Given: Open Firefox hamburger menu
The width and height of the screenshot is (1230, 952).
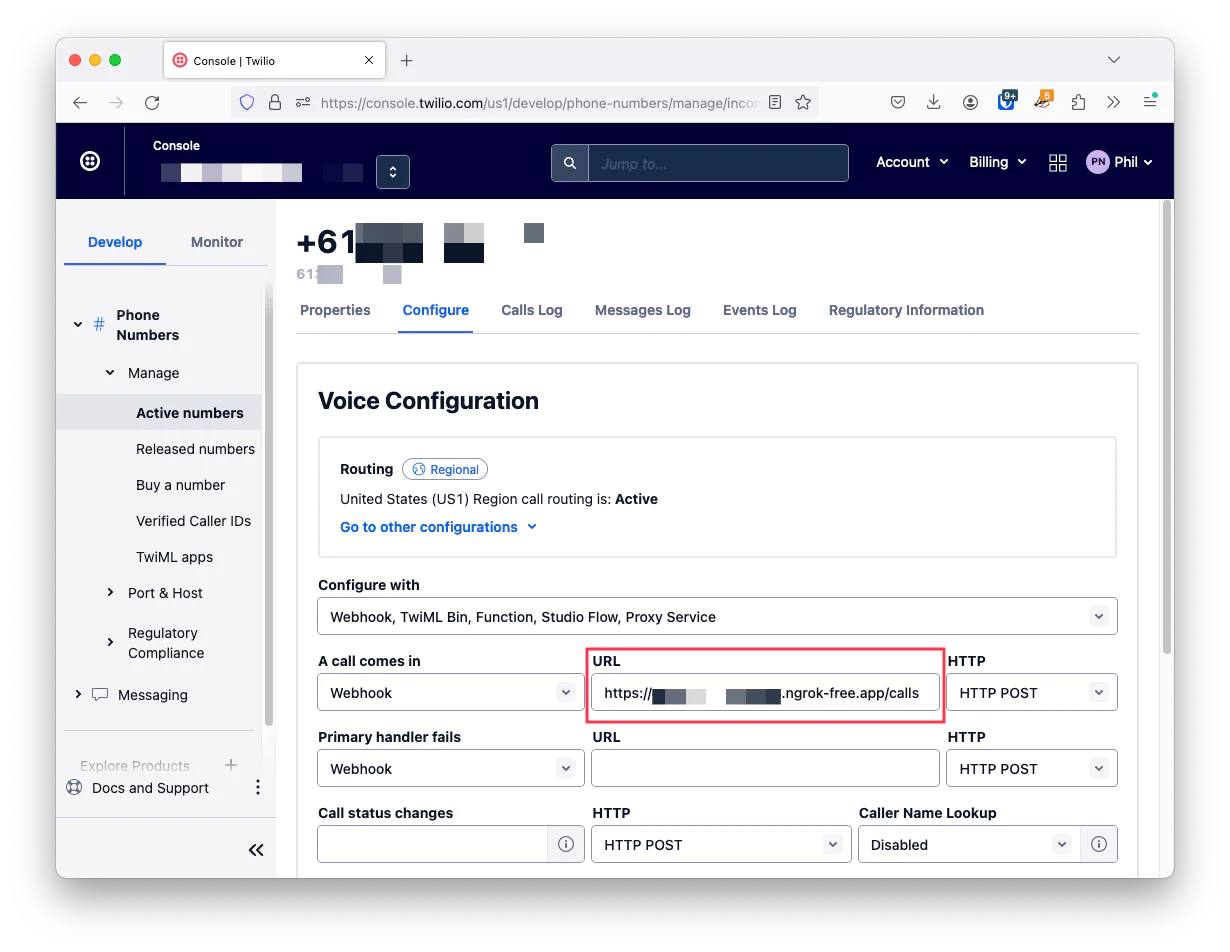Looking at the screenshot, I should tap(1150, 102).
